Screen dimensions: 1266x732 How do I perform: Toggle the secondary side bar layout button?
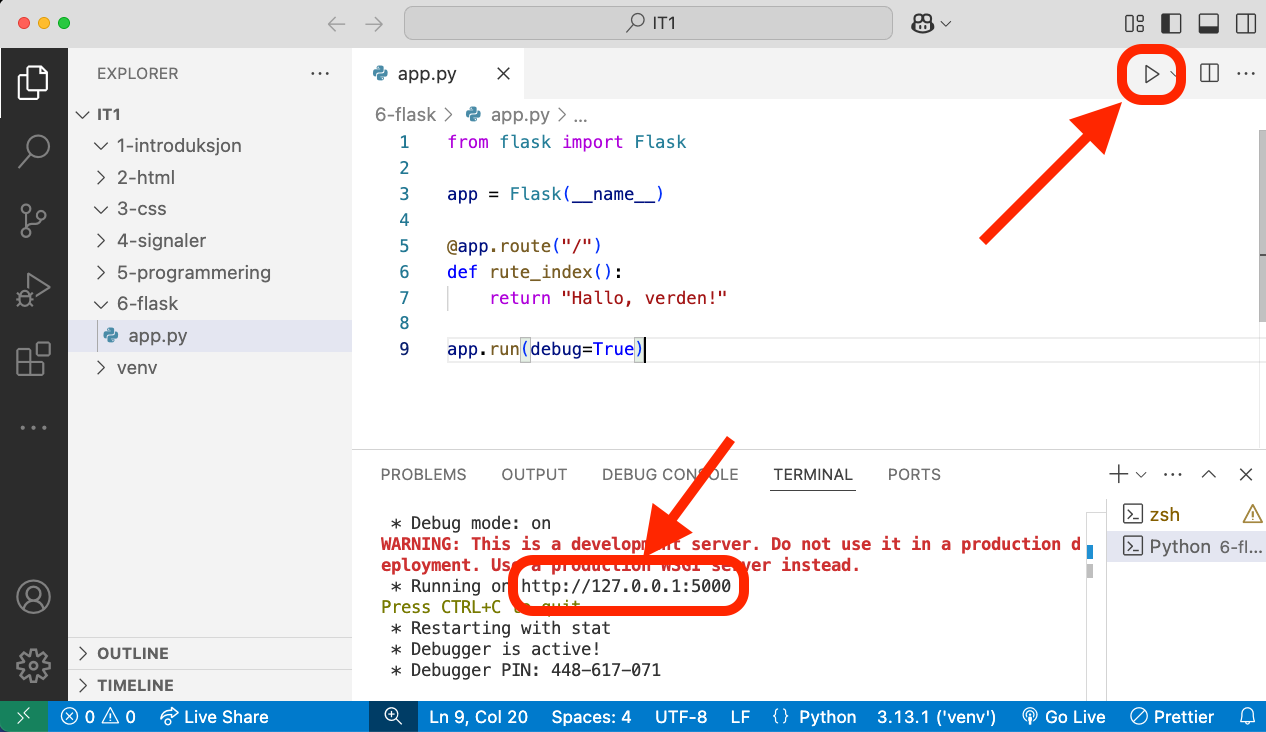click(x=1245, y=23)
